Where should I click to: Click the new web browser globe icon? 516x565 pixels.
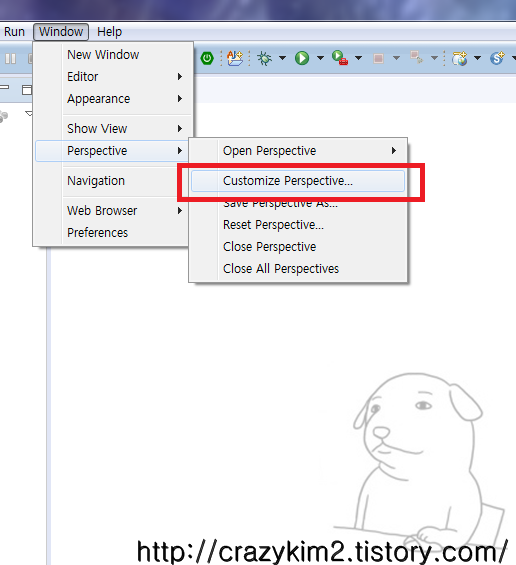coord(460,58)
